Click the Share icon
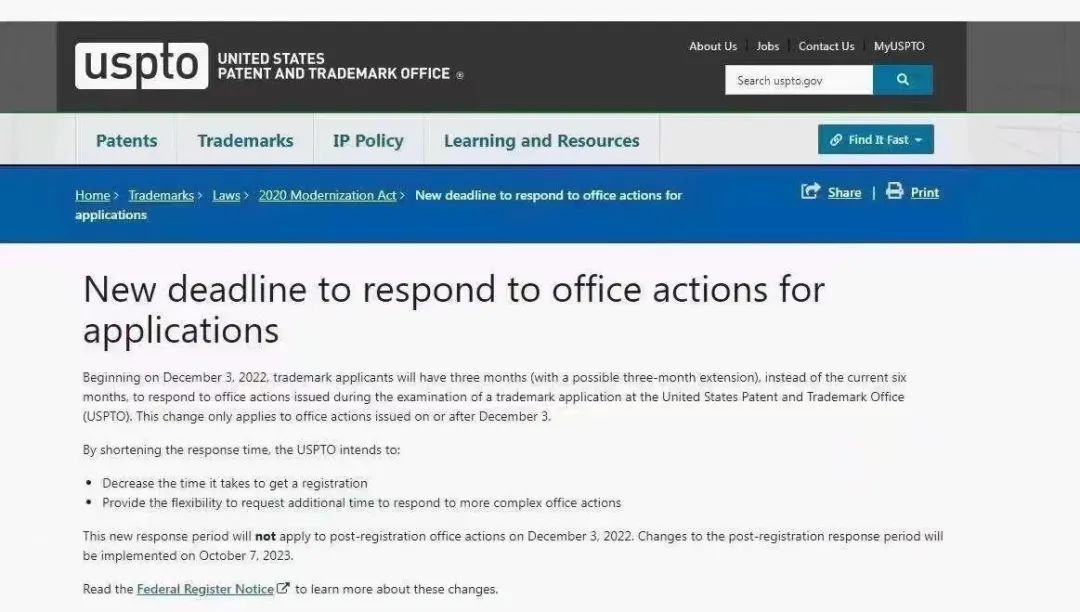Image resolution: width=1080 pixels, height=612 pixels. coord(811,191)
